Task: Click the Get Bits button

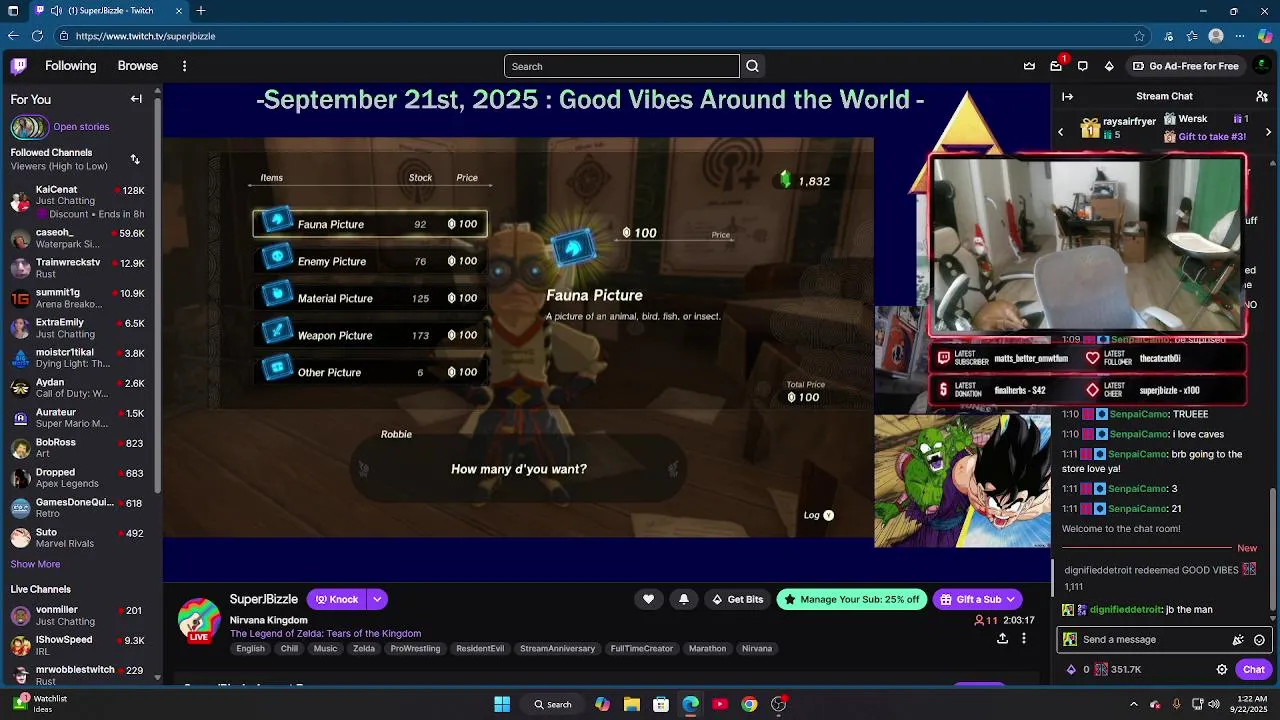Action: tap(738, 599)
